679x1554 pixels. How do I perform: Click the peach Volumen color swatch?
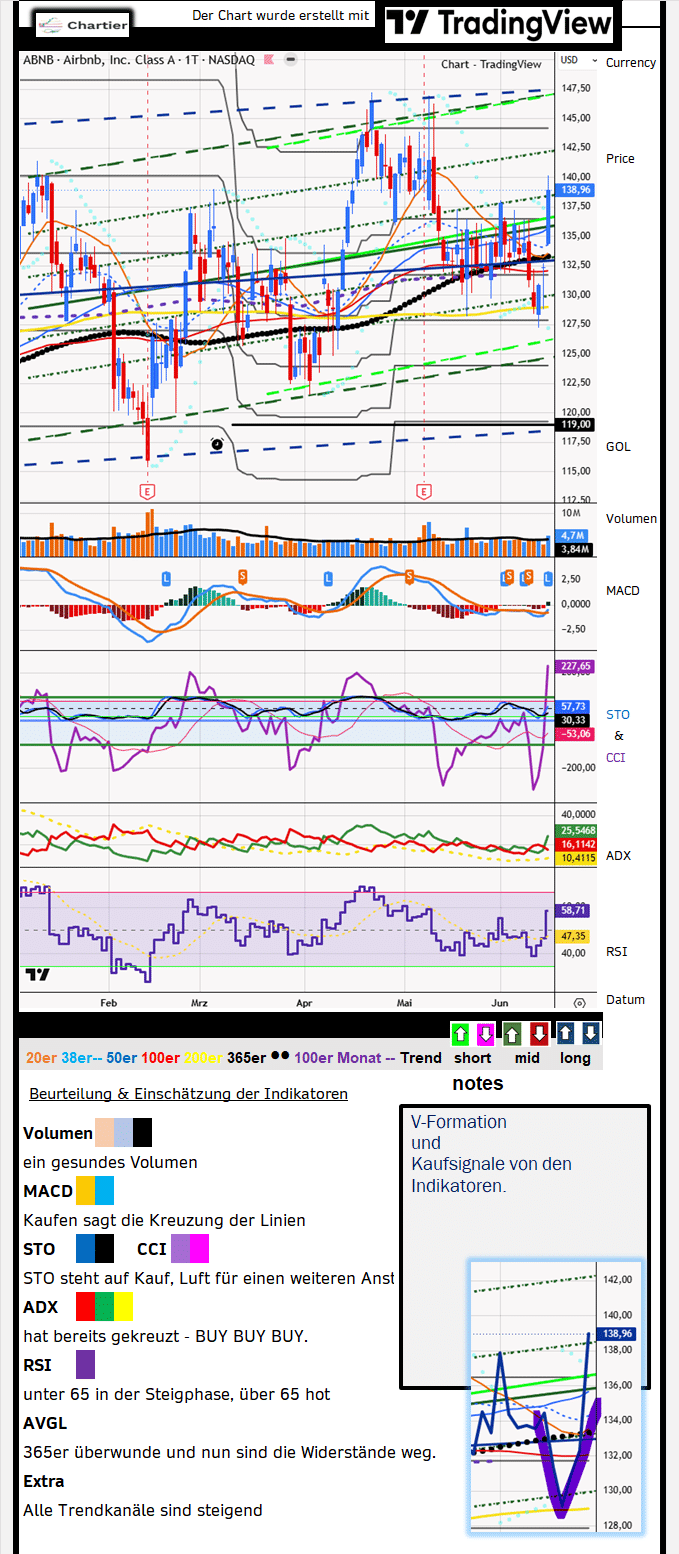(x=104, y=1133)
